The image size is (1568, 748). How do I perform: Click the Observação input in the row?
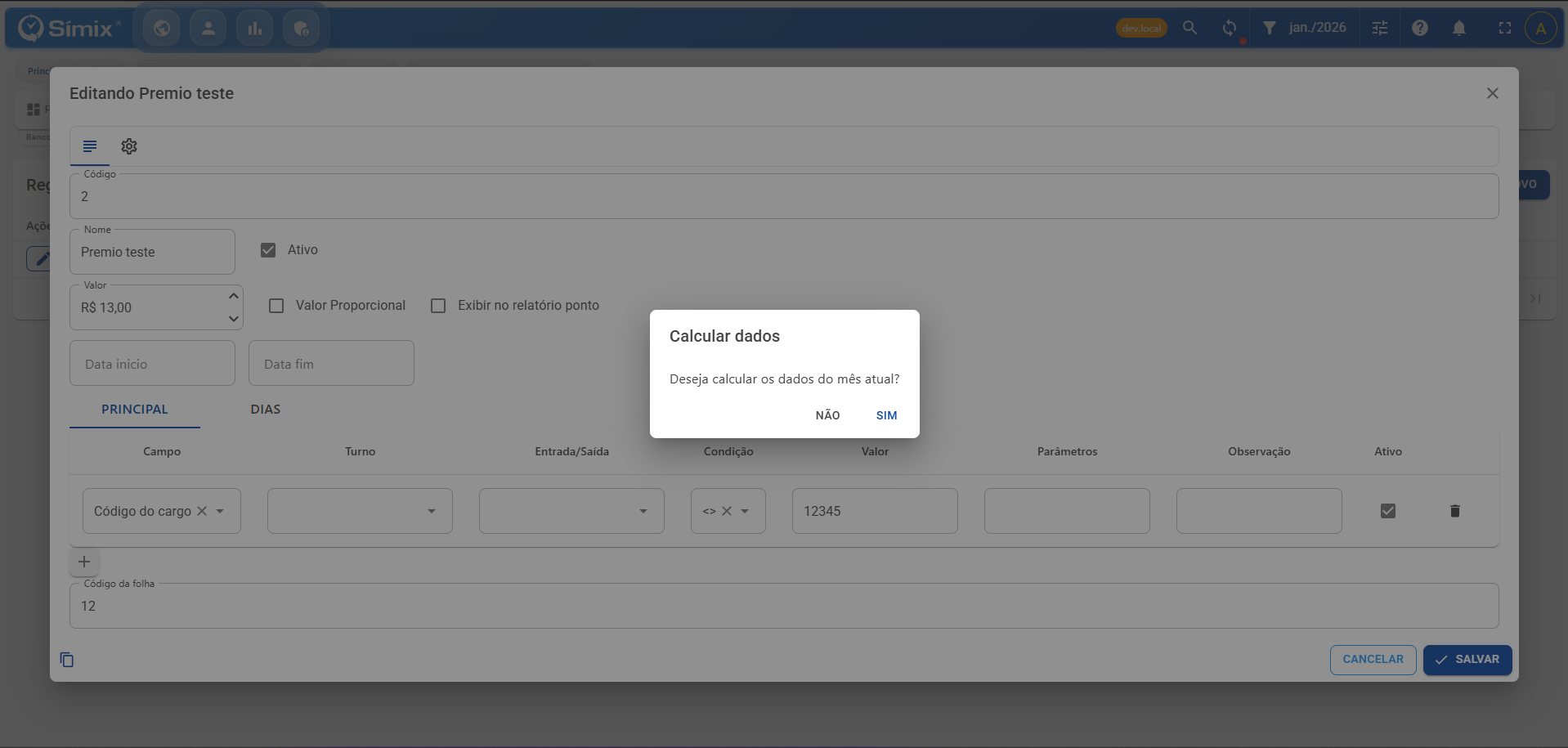point(1259,511)
